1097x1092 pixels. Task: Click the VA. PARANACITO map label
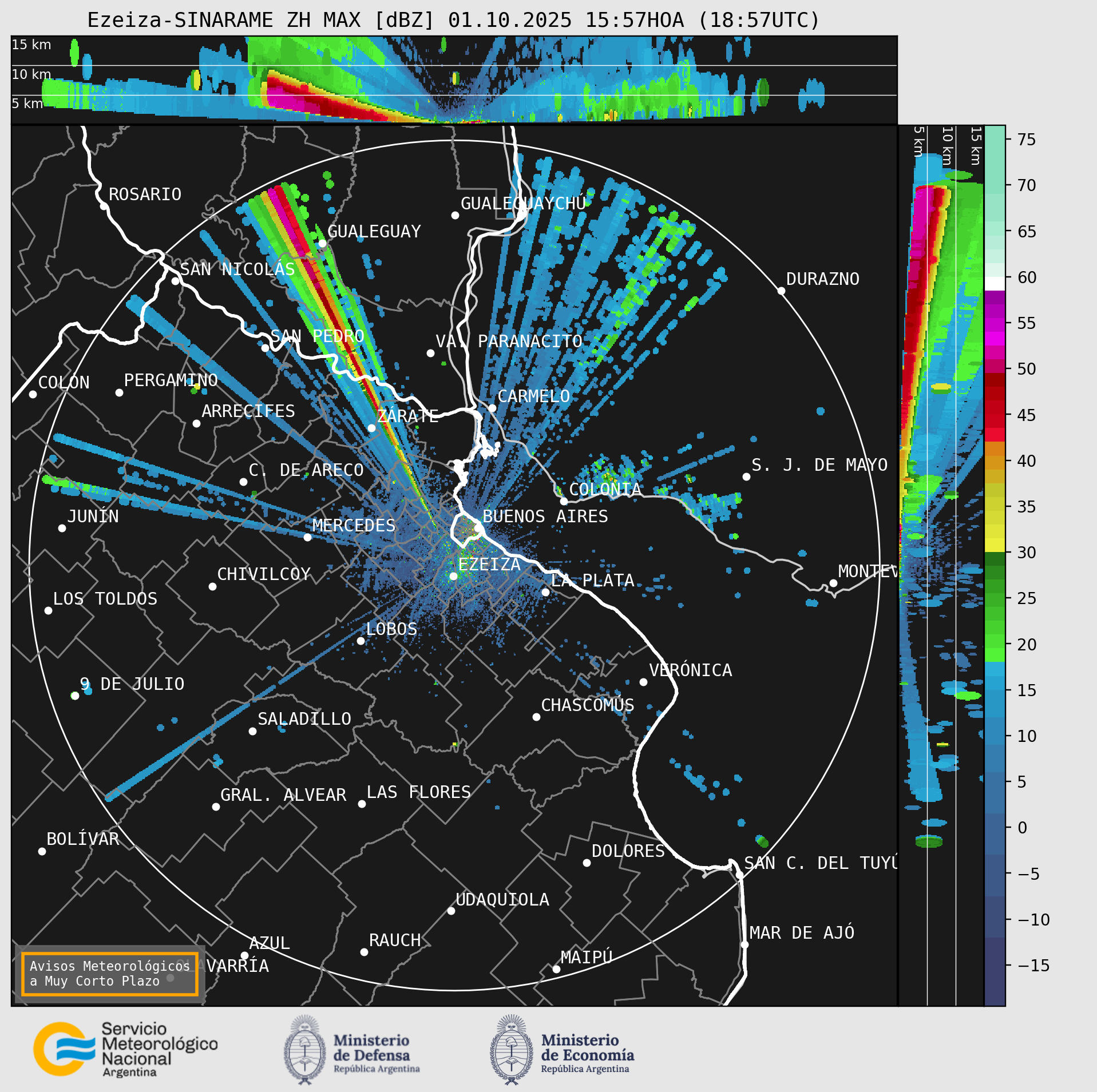(x=509, y=341)
